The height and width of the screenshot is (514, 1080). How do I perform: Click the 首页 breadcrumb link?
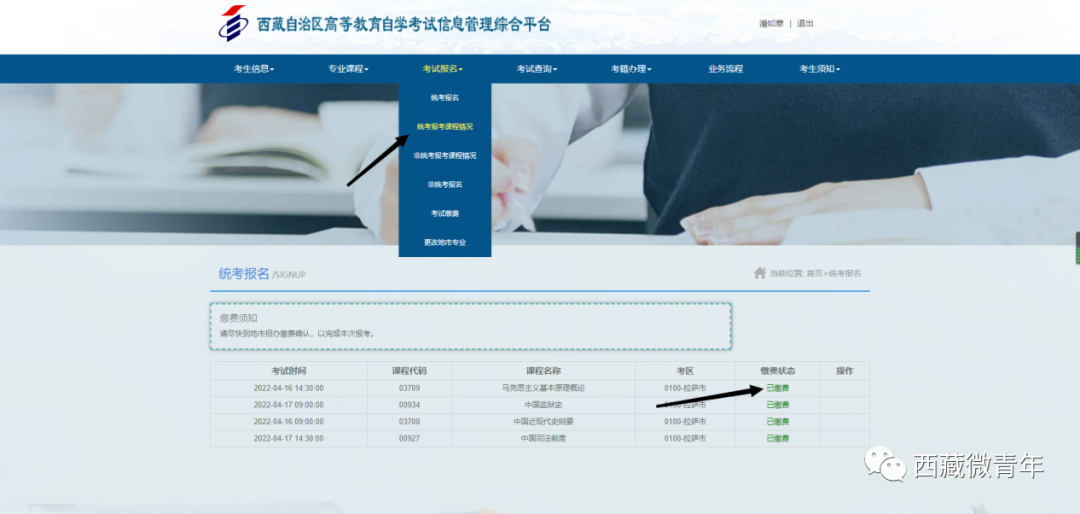pyautogui.click(x=815, y=273)
